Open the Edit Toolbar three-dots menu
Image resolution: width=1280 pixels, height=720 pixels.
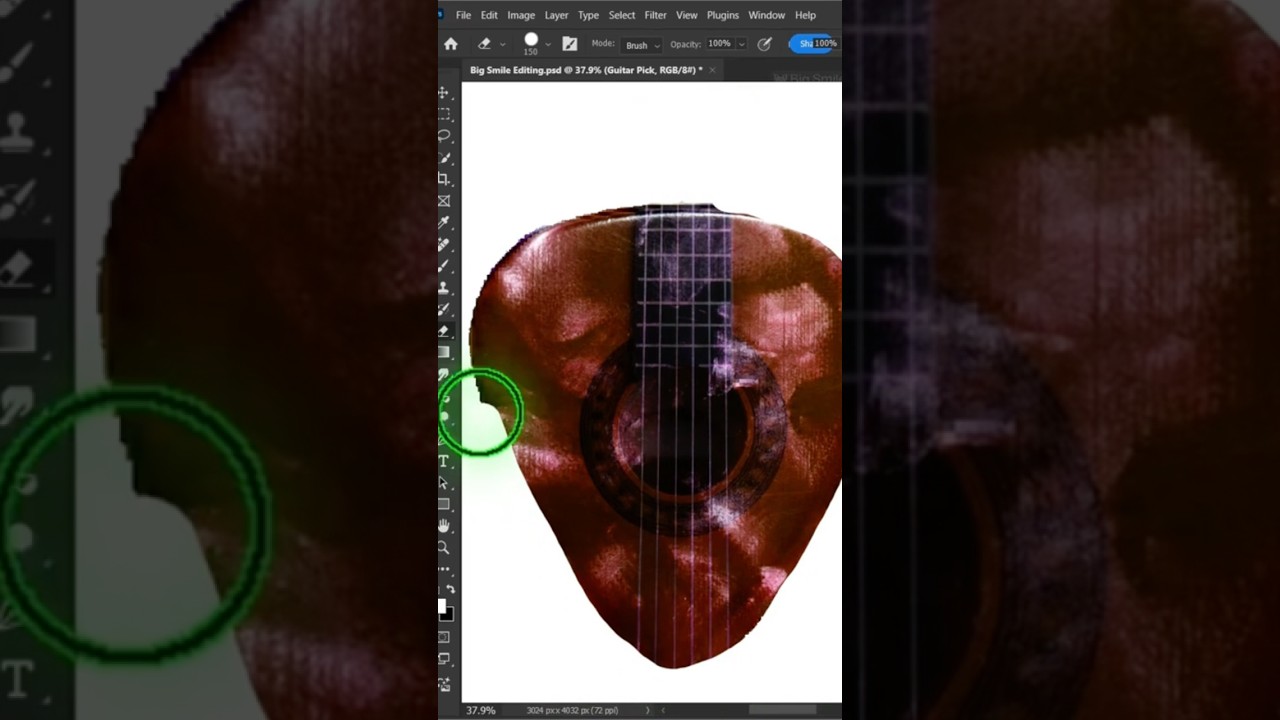tap(444, 569)
